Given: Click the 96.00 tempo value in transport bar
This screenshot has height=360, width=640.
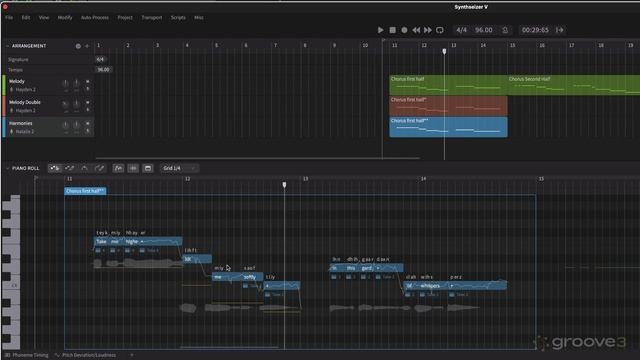Looking at the screenshot, I should point(484,30).
